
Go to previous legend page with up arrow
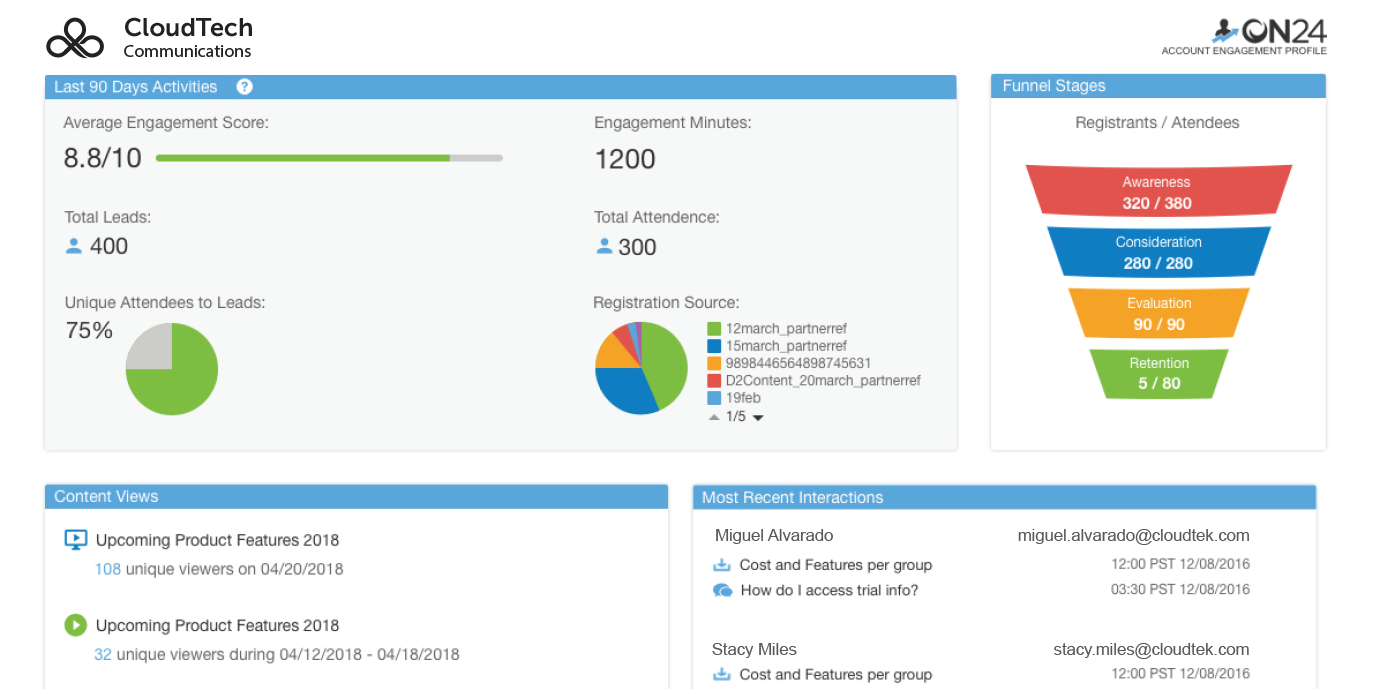(x=714, y=417)
